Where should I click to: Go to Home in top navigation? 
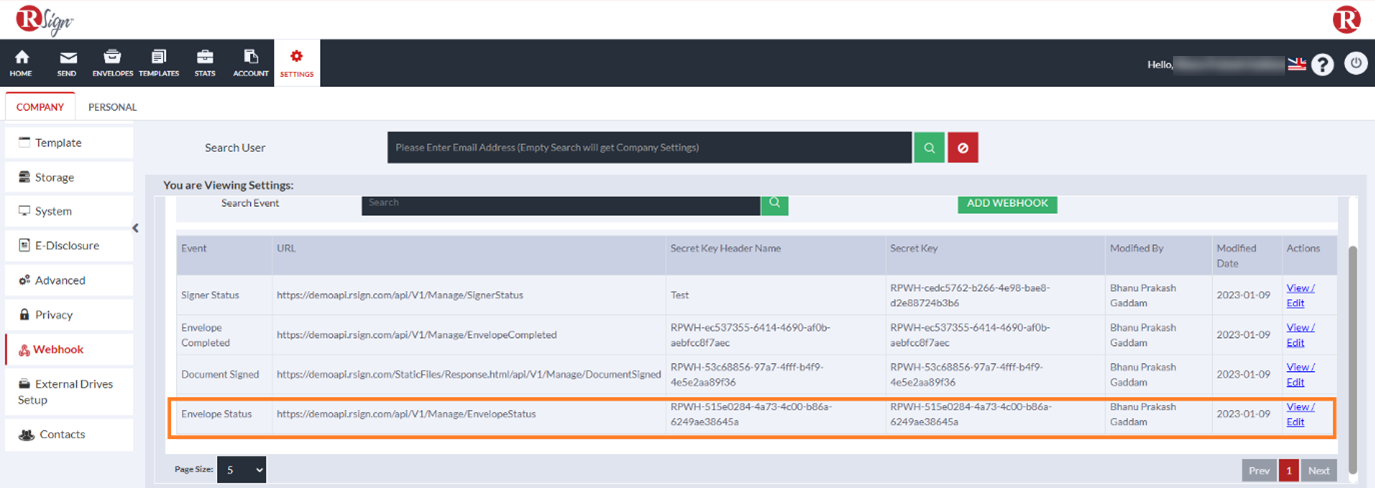[21, 63]
